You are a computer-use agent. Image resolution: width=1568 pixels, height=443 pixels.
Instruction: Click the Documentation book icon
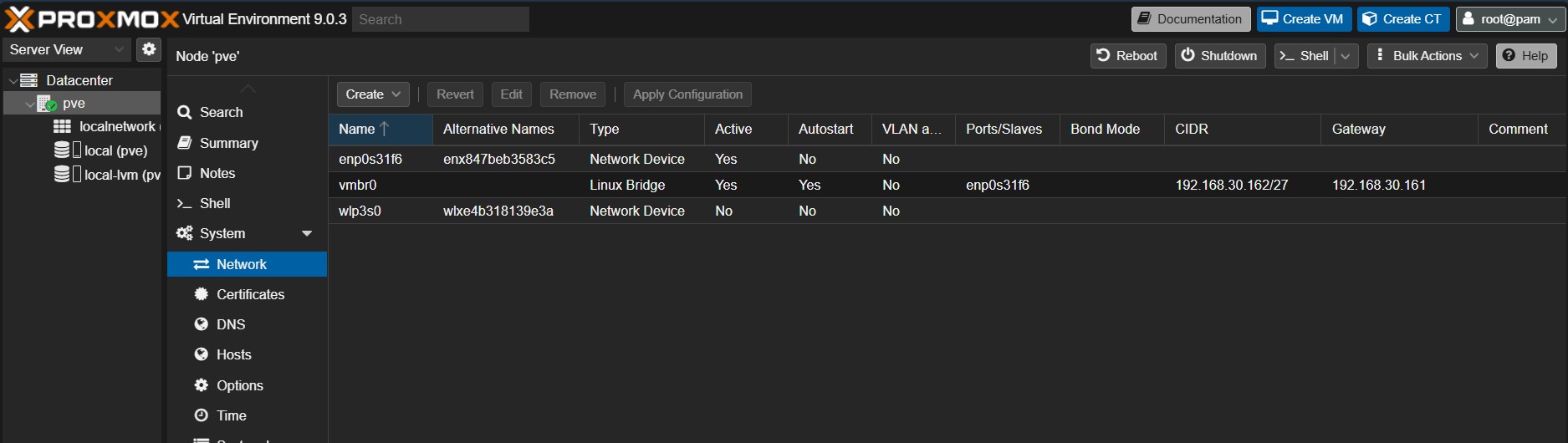point(1144,18)
